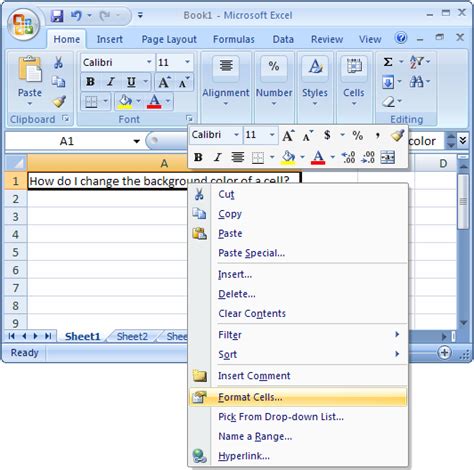Select Clear Contents in context menu
Image resolution: width=474 pixels, height=470 pixels.
tap(298, 313)
